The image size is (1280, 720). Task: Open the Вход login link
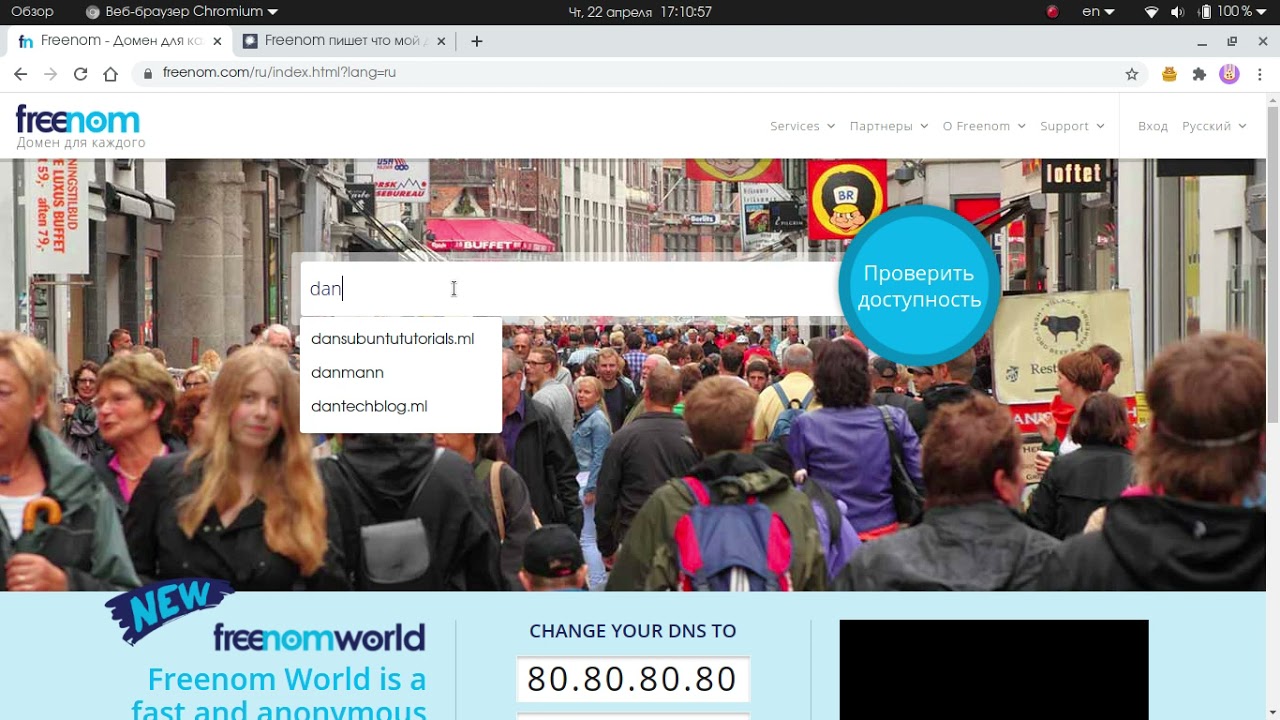coord(1152,126)
